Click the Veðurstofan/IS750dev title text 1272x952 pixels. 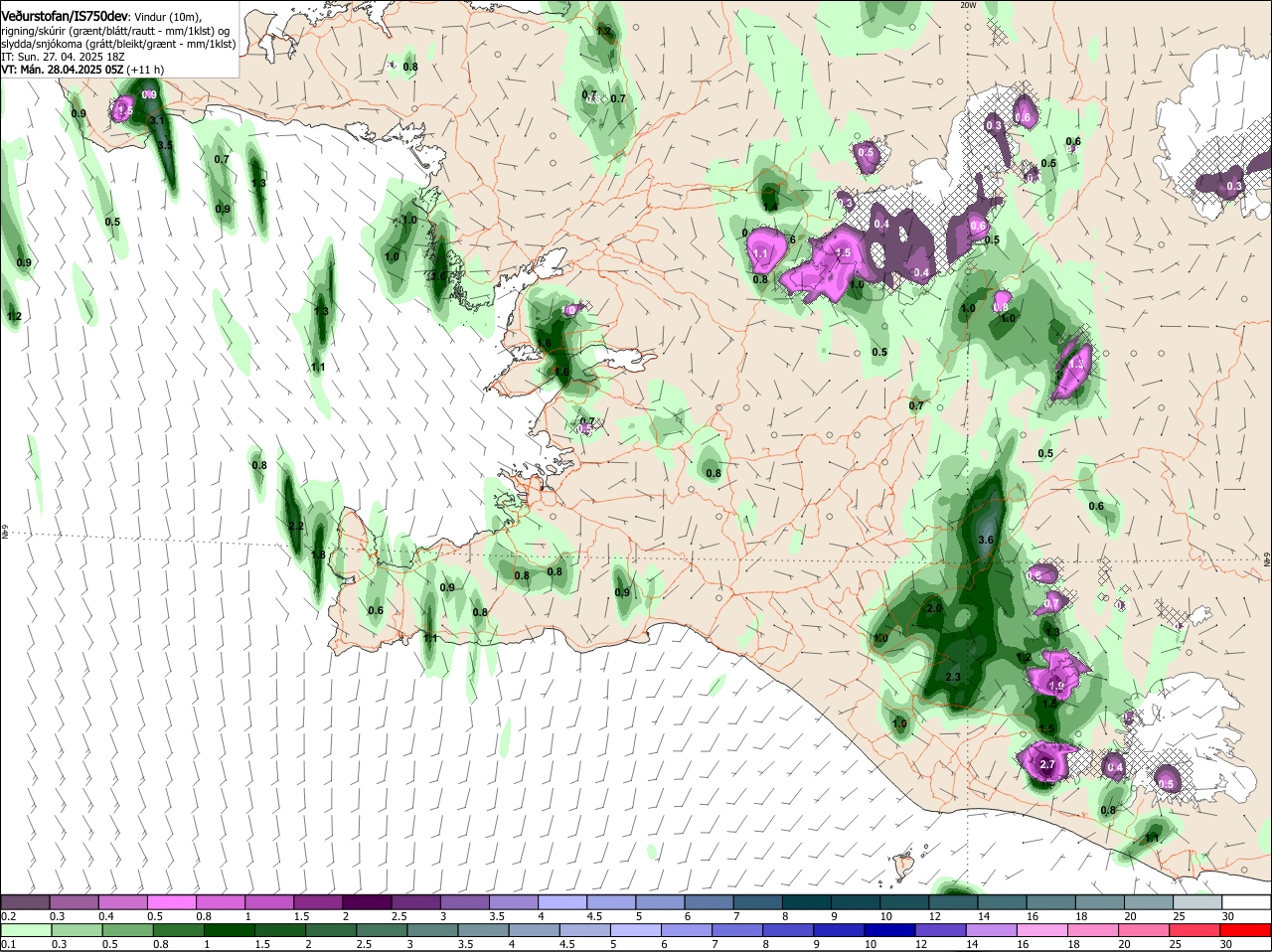click(65, 17)
